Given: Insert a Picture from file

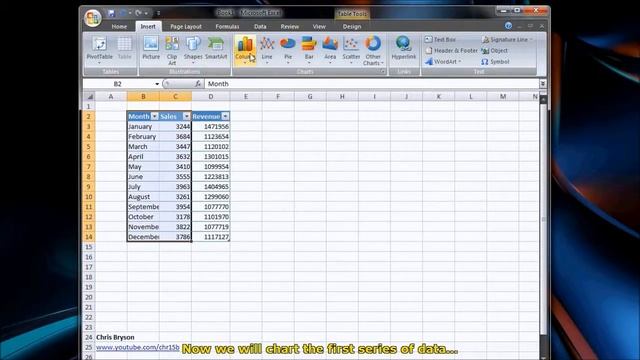Looking at the screenshot, I should 151,49.
